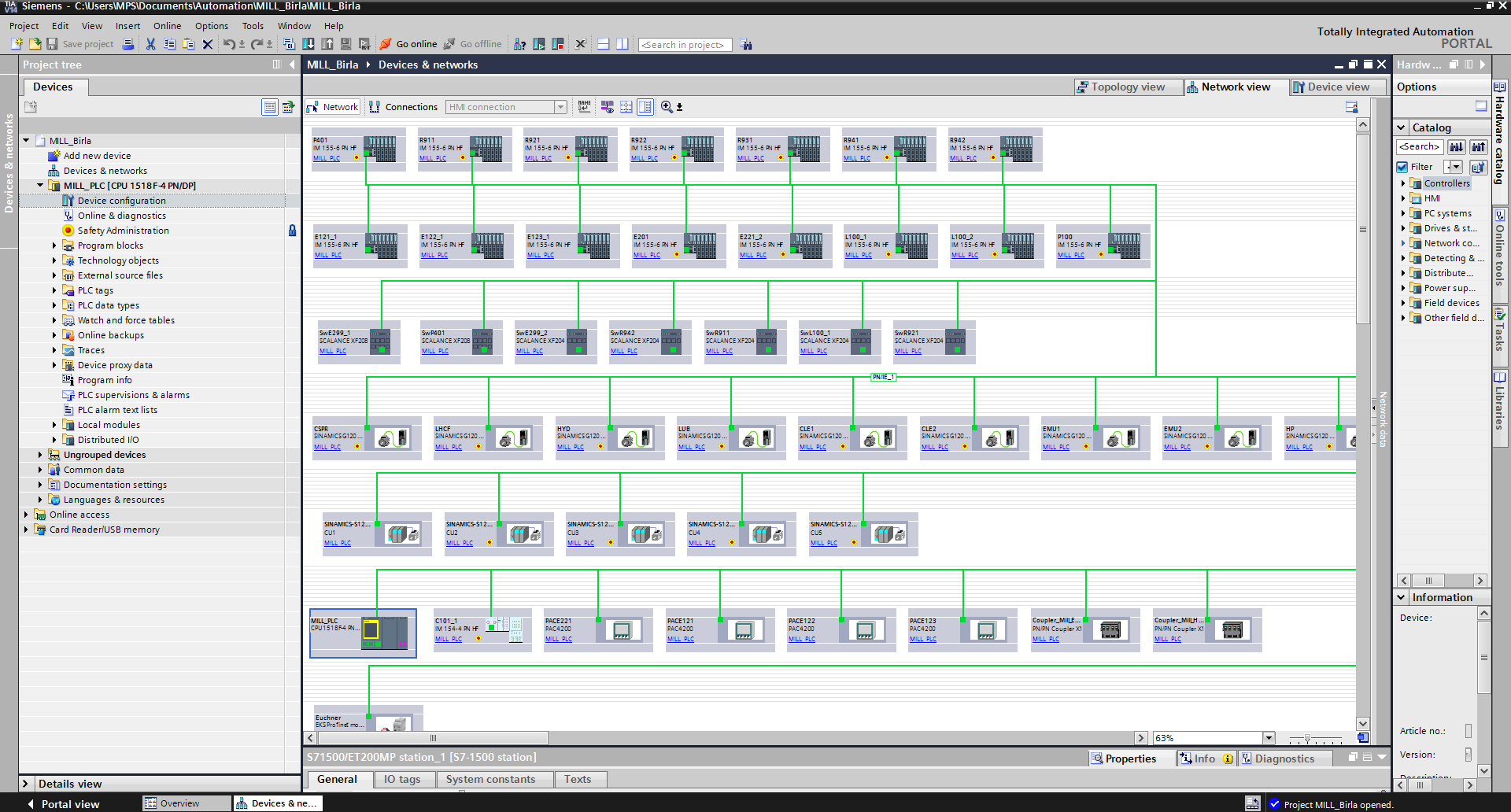Expand Program blocks tree node

click(x=54, y=245)
